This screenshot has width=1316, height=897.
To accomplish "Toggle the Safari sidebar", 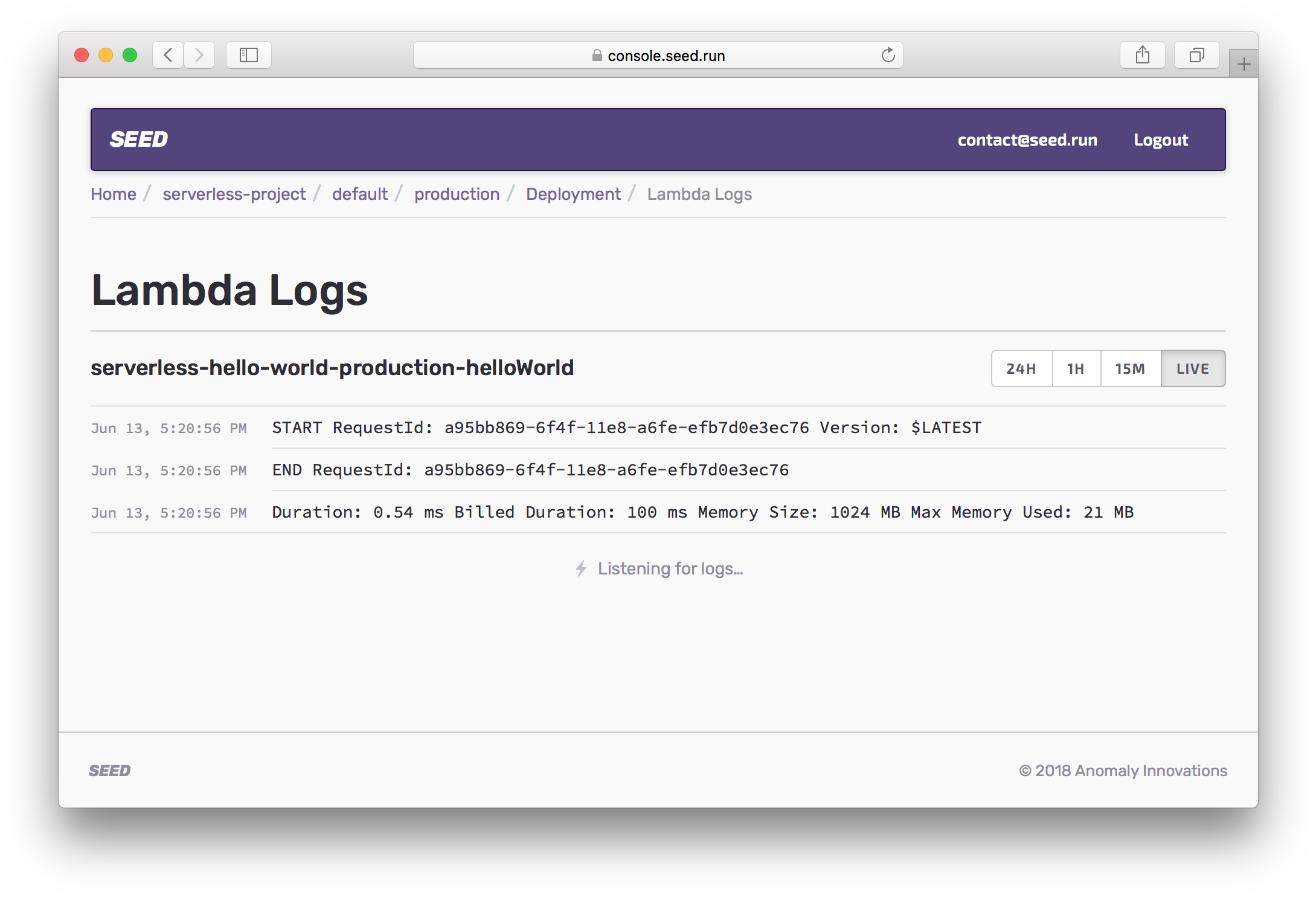I will tap(248, 55).
